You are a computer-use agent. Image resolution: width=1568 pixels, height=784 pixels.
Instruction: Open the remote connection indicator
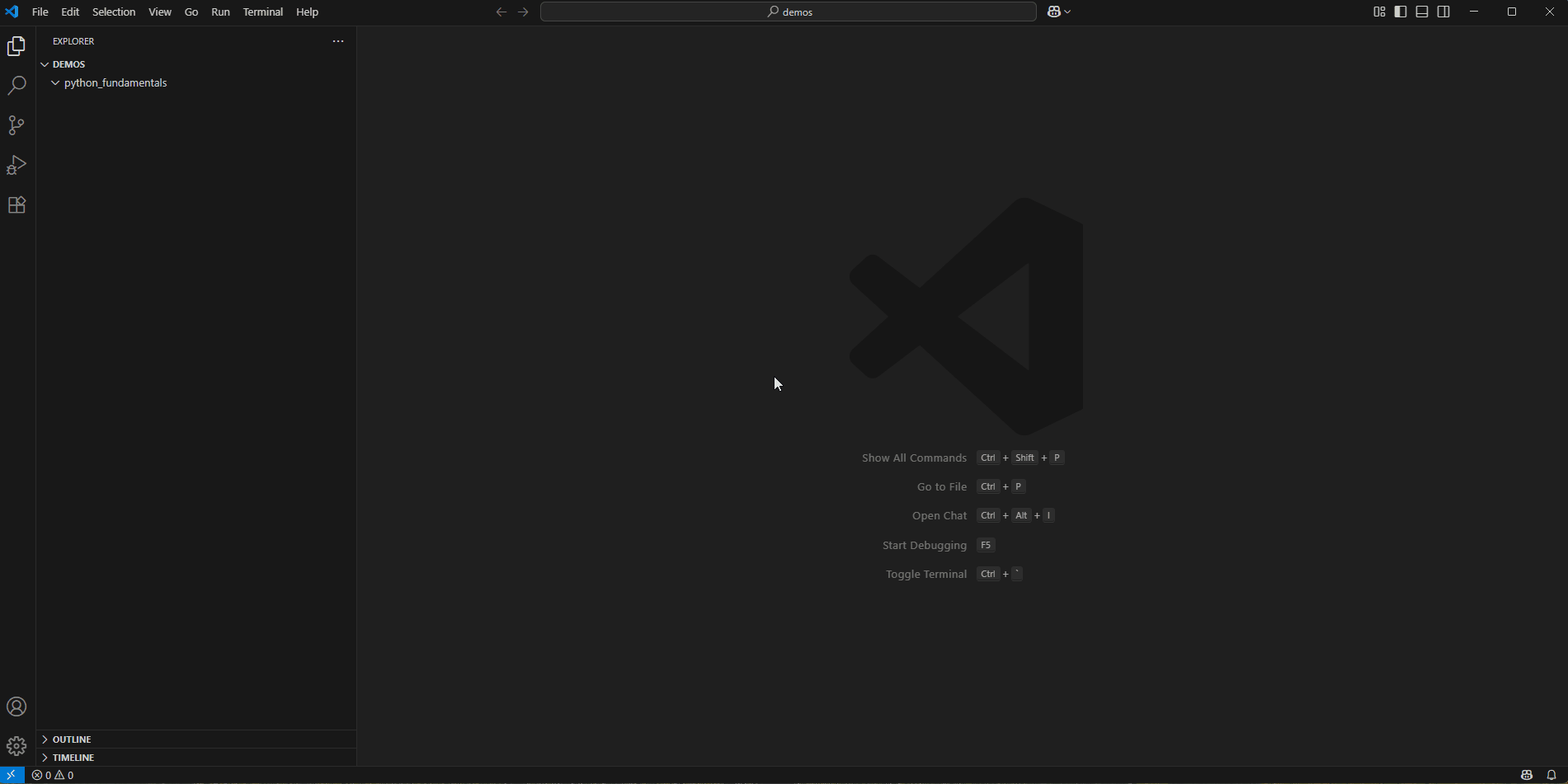pos(11,775)
